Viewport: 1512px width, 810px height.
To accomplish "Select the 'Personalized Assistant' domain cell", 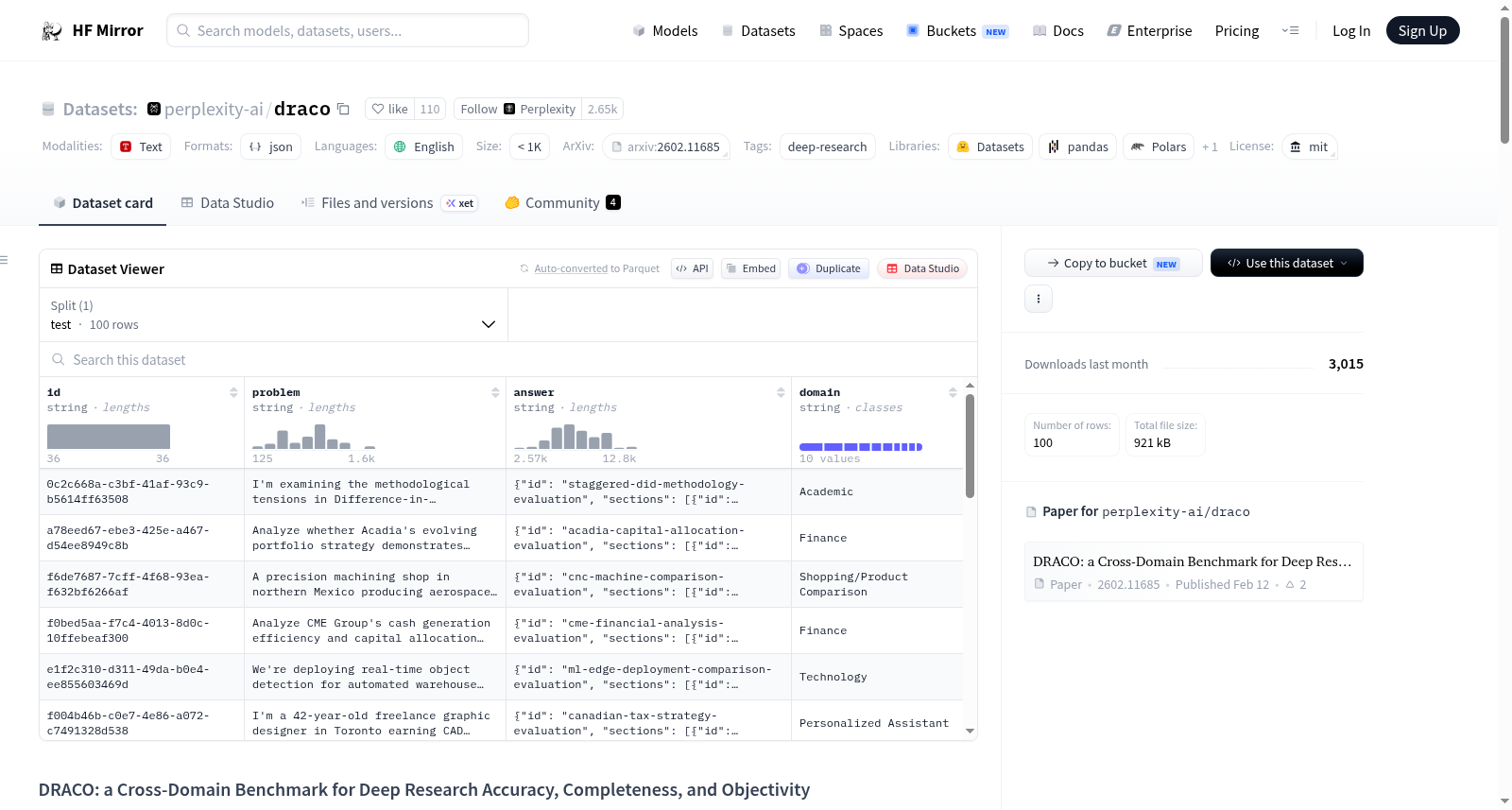I will 877,723.
